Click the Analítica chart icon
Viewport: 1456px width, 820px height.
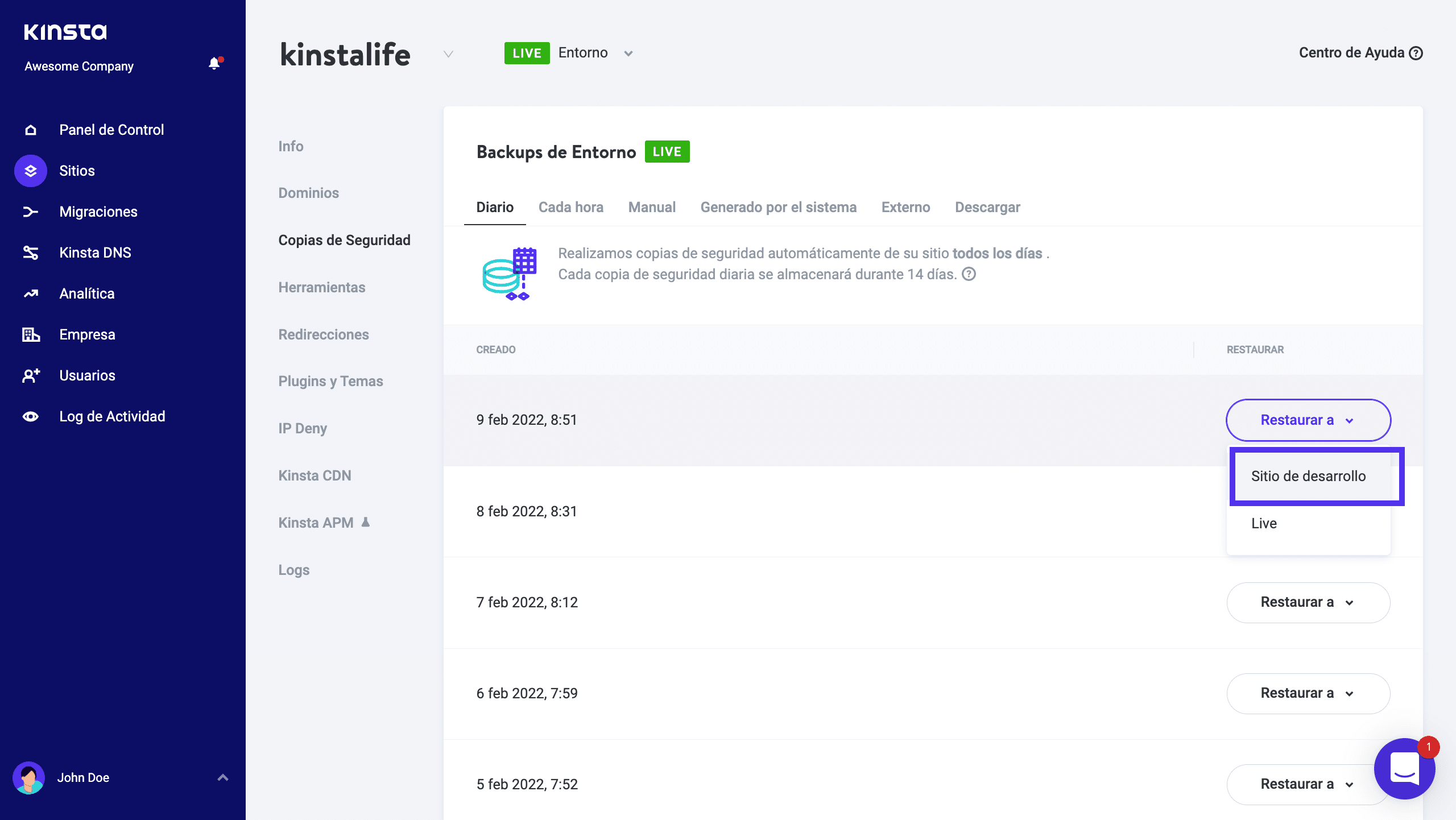(x=31, y=293)
